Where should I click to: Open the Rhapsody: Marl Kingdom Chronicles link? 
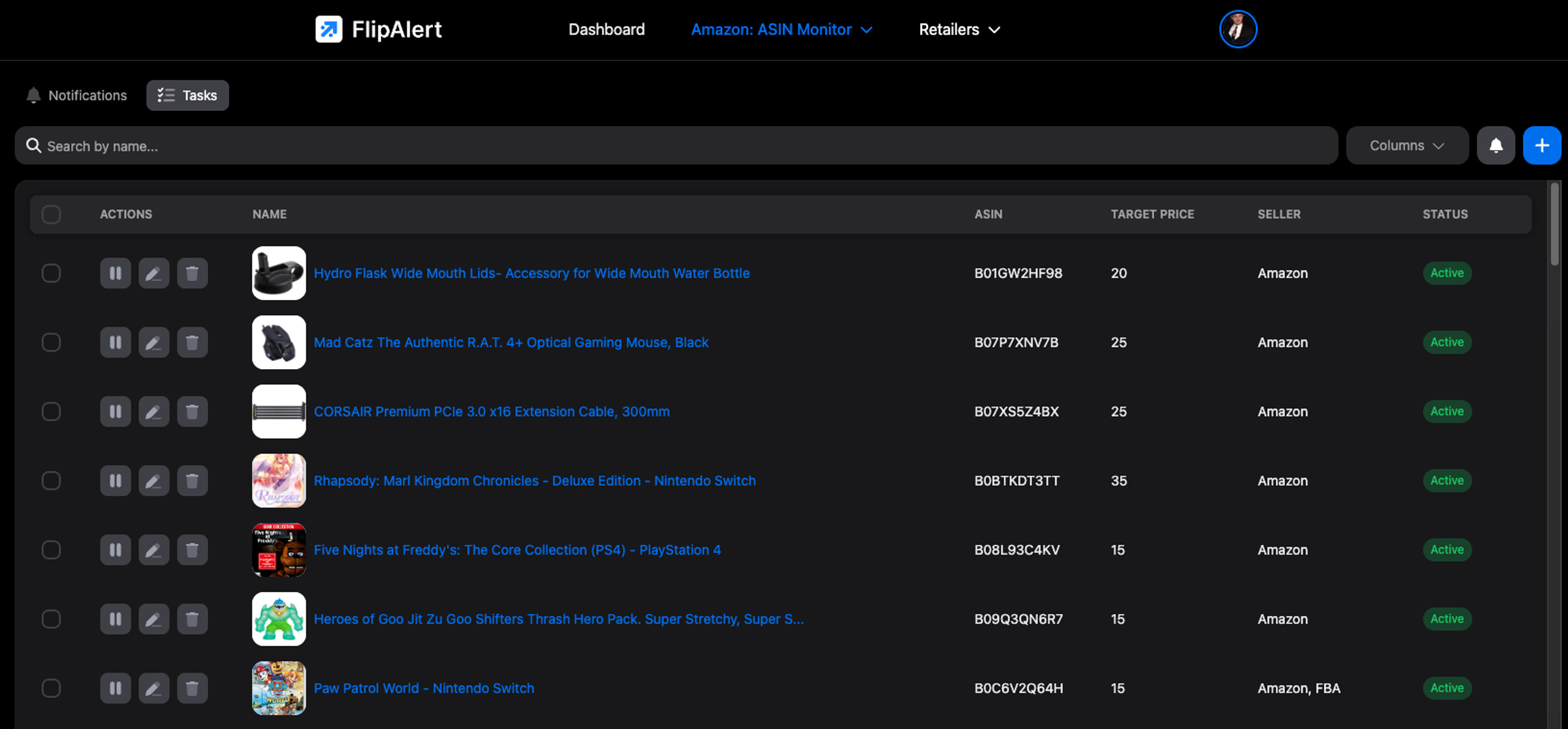(535, 480)
